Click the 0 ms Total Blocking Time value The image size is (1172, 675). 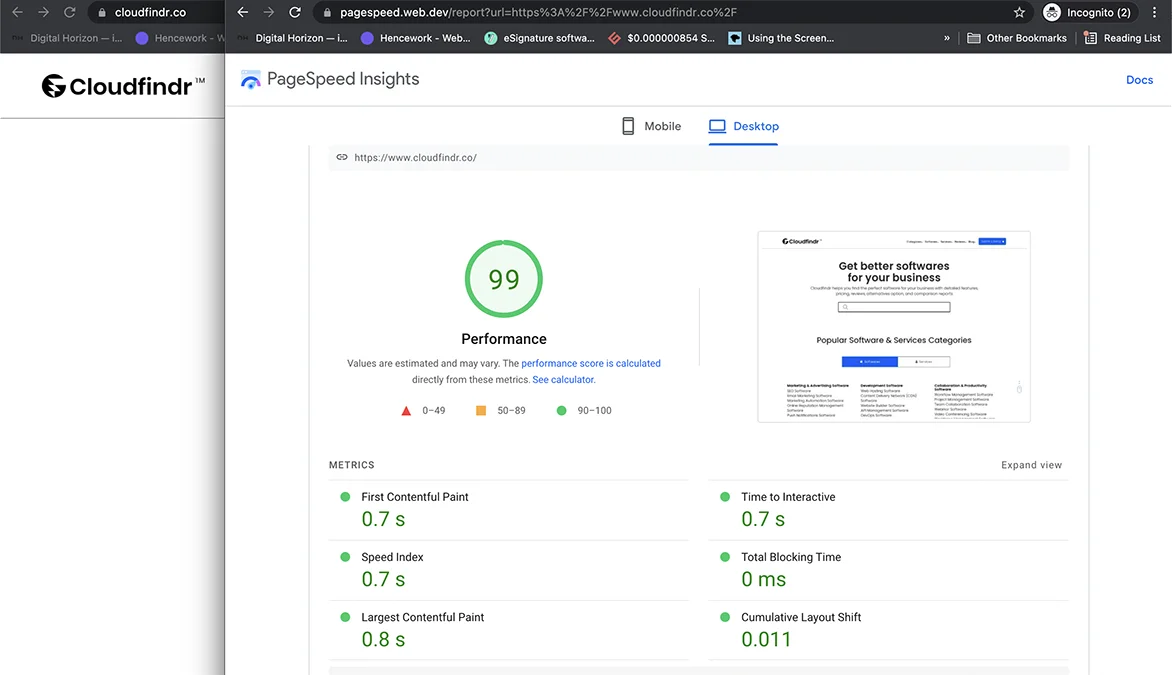(x=763, y=579)
